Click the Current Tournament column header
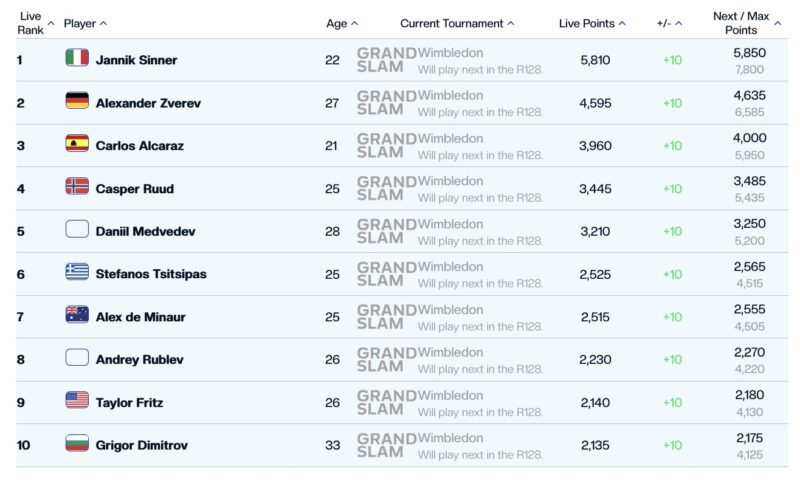 [452, 23]
